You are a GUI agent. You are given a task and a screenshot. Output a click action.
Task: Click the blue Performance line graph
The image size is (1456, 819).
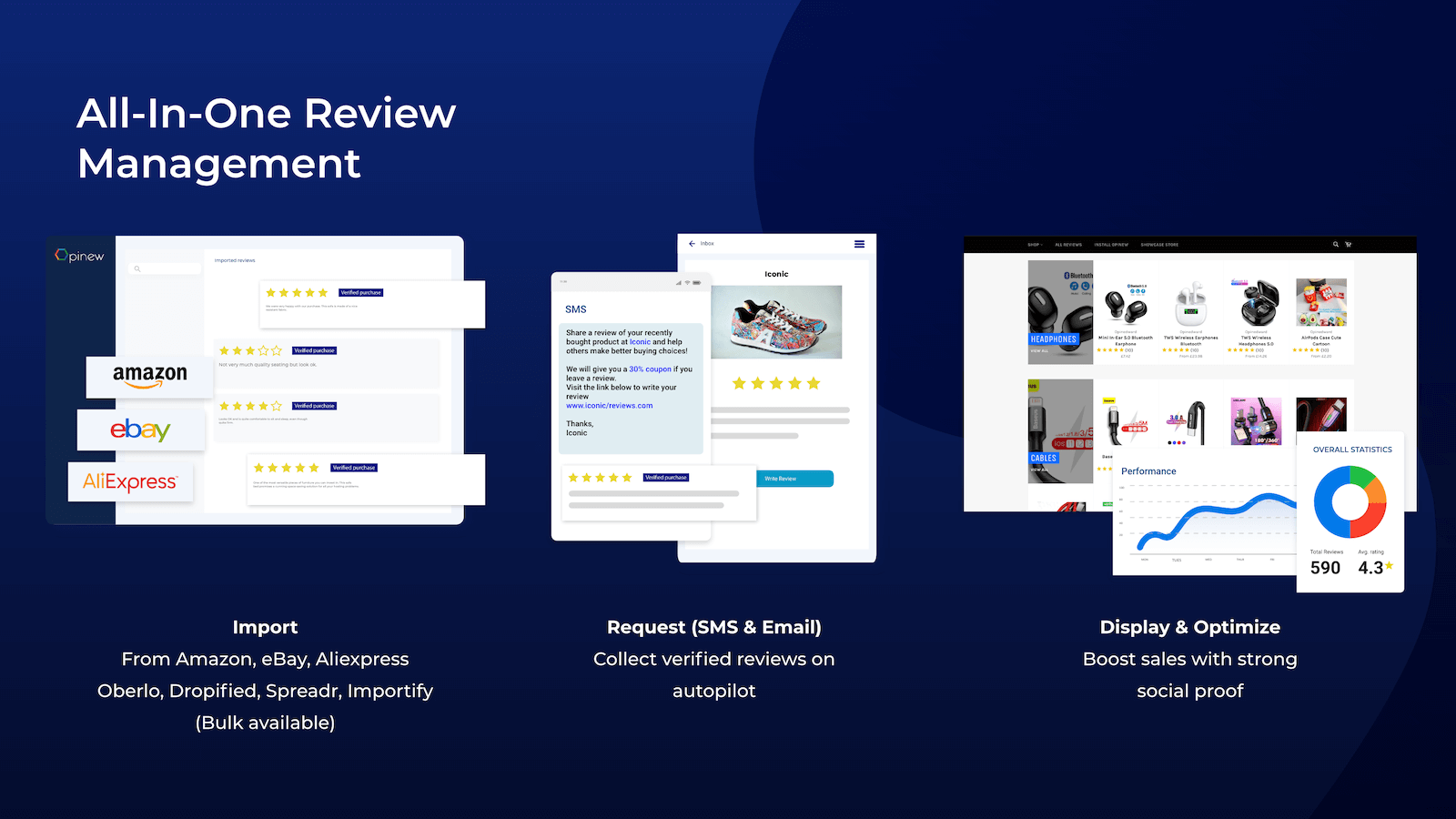tap(1217, 521)
